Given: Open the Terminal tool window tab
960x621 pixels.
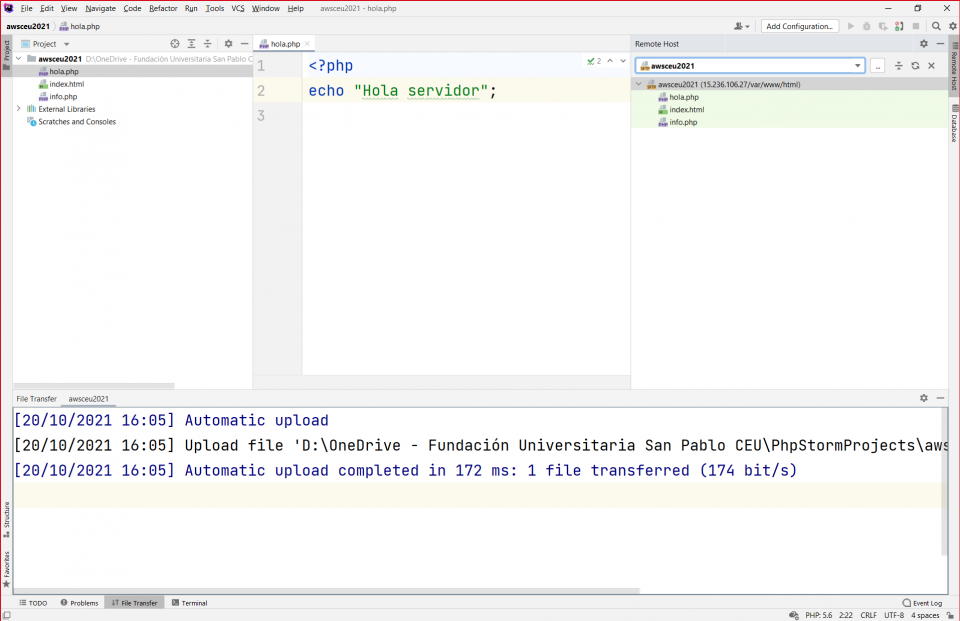Looking at the screenshot, I should pos(189,603).
